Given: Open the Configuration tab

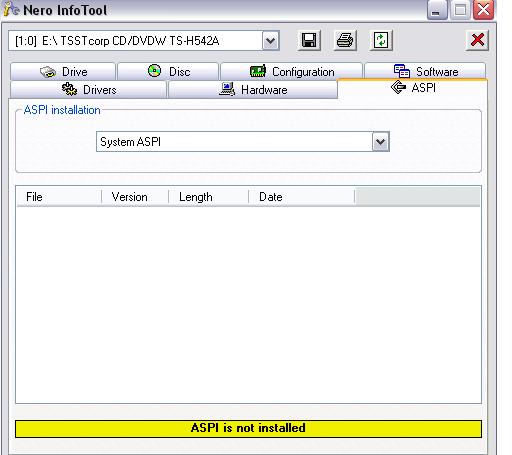Looking at the screenshot, I should [x=292, y=71].
